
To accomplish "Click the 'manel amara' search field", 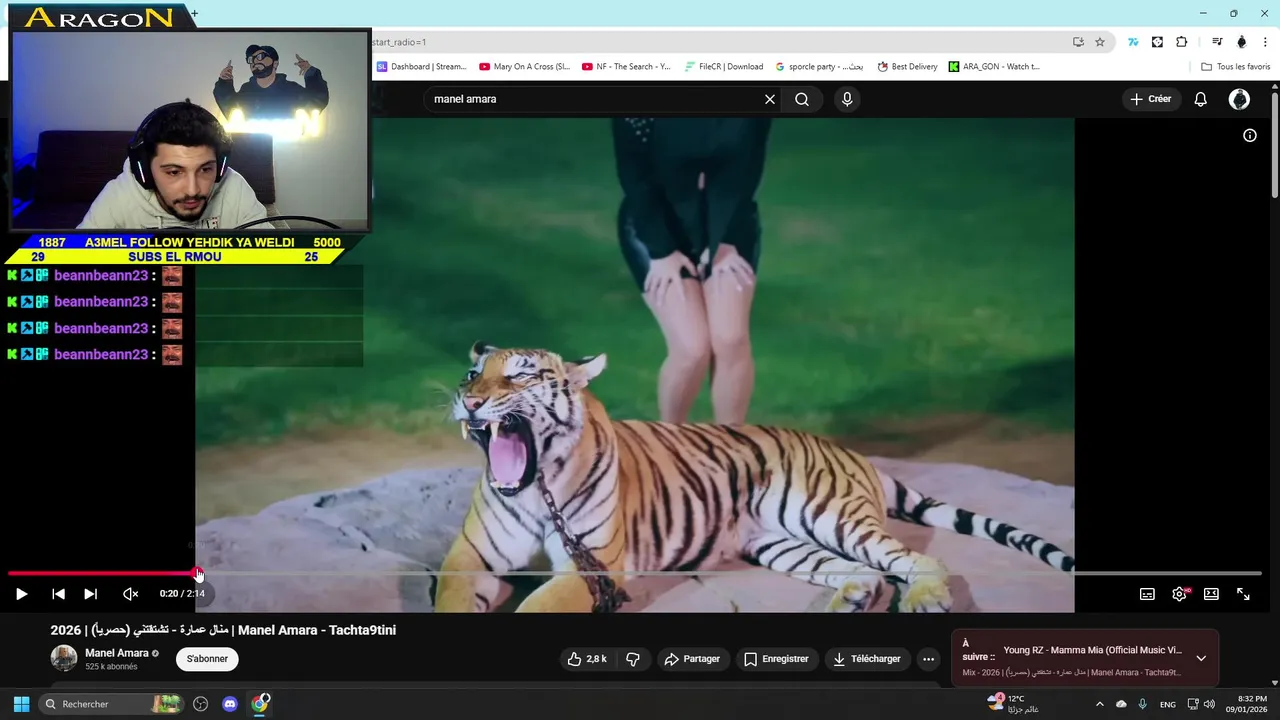I will pos(595,99).
